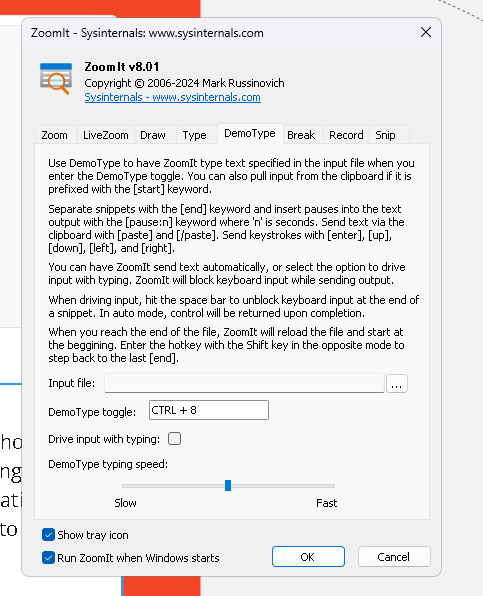Image resolution: width=483 pixels, height=596 pixels.
Task: Focus the DemoType toggle hotkey field
Action: coord(209,410)
